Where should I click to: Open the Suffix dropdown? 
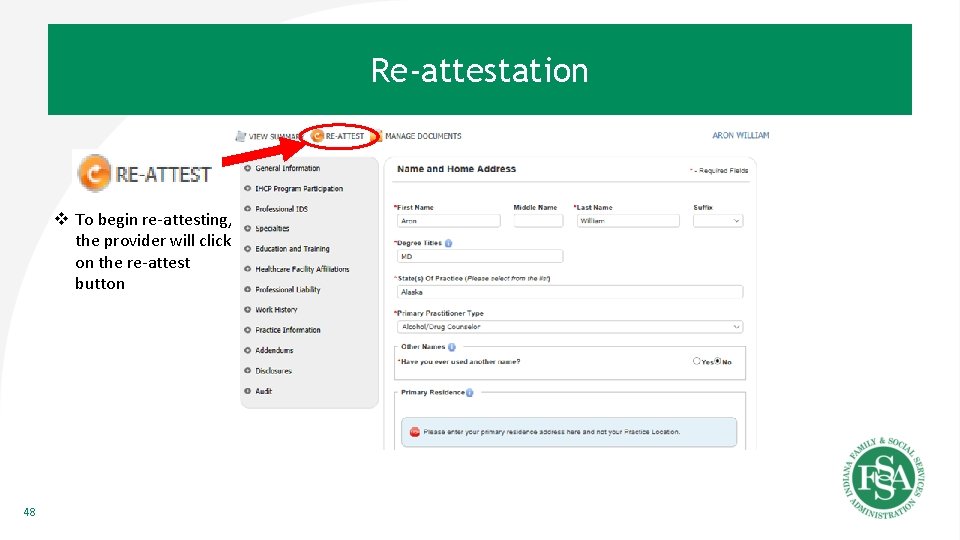pos(718,220)
